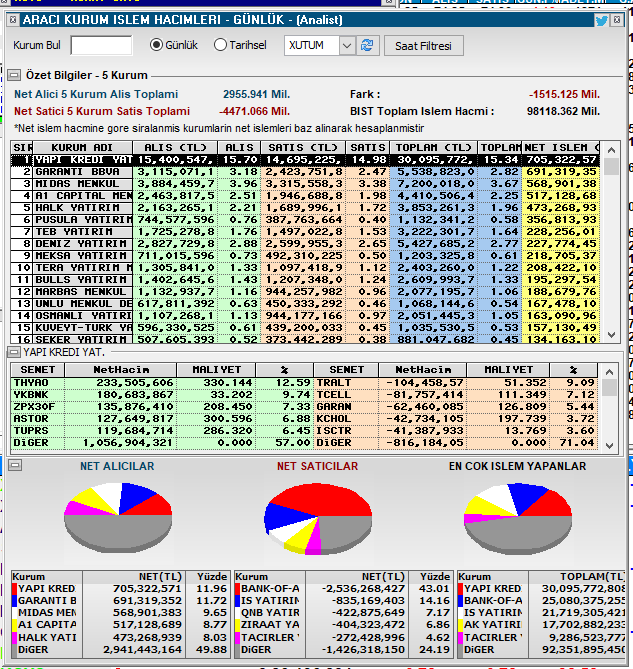Click scroll down arrow of stock detail table
This screenshot has height=669, width=633.
[x=610, y=445]
